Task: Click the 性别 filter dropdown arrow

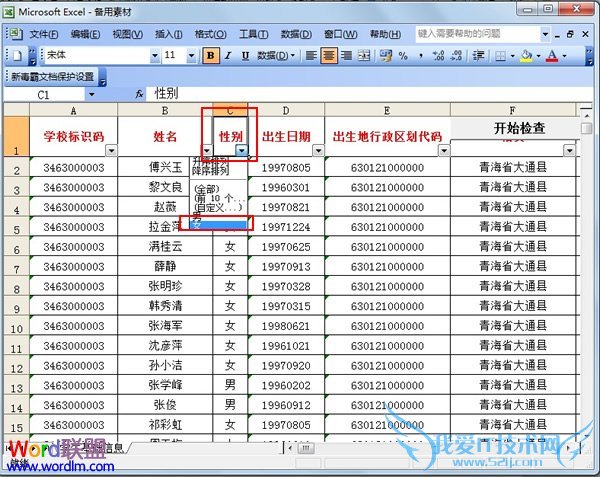Action: (x=241, y=150)
